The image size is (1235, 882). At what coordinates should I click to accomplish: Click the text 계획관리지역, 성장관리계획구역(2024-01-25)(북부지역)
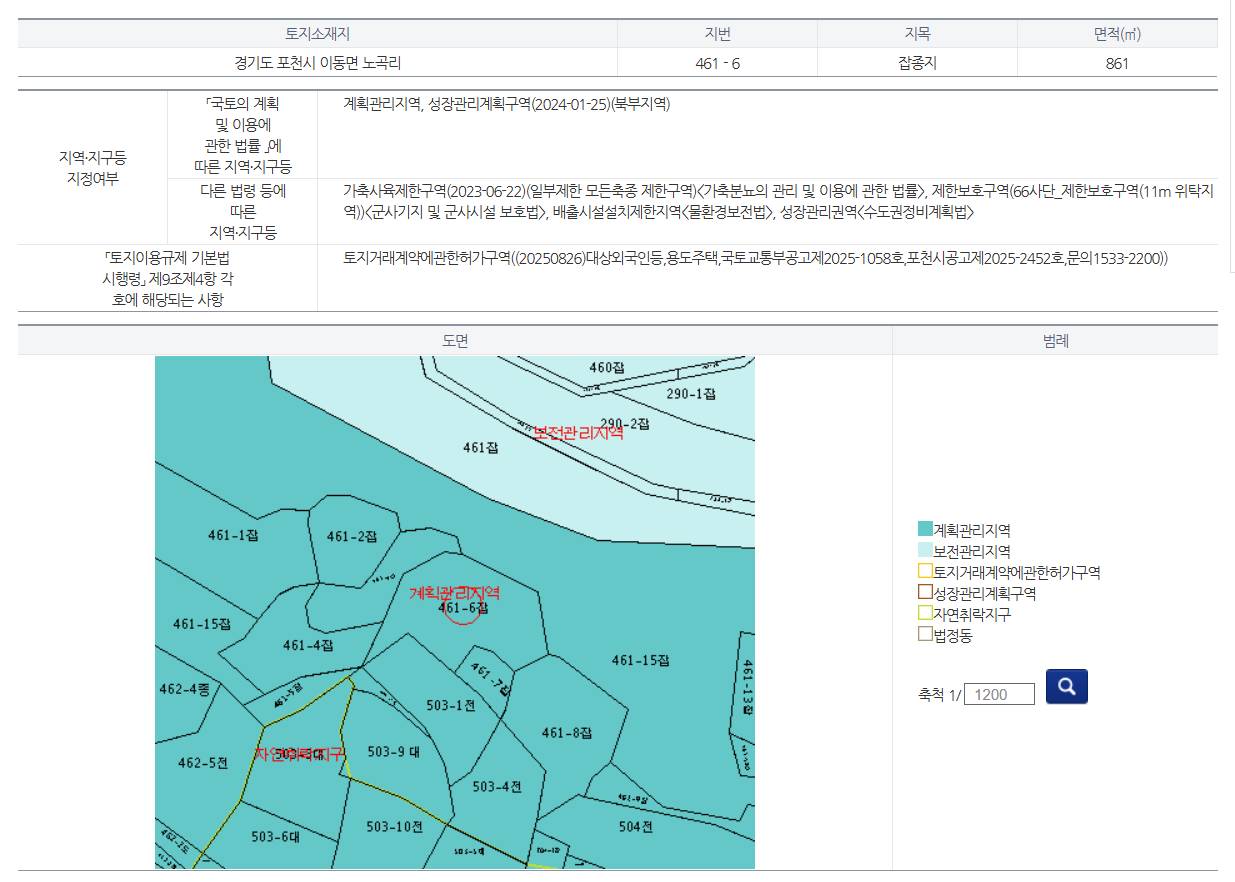tap(506, 104)
